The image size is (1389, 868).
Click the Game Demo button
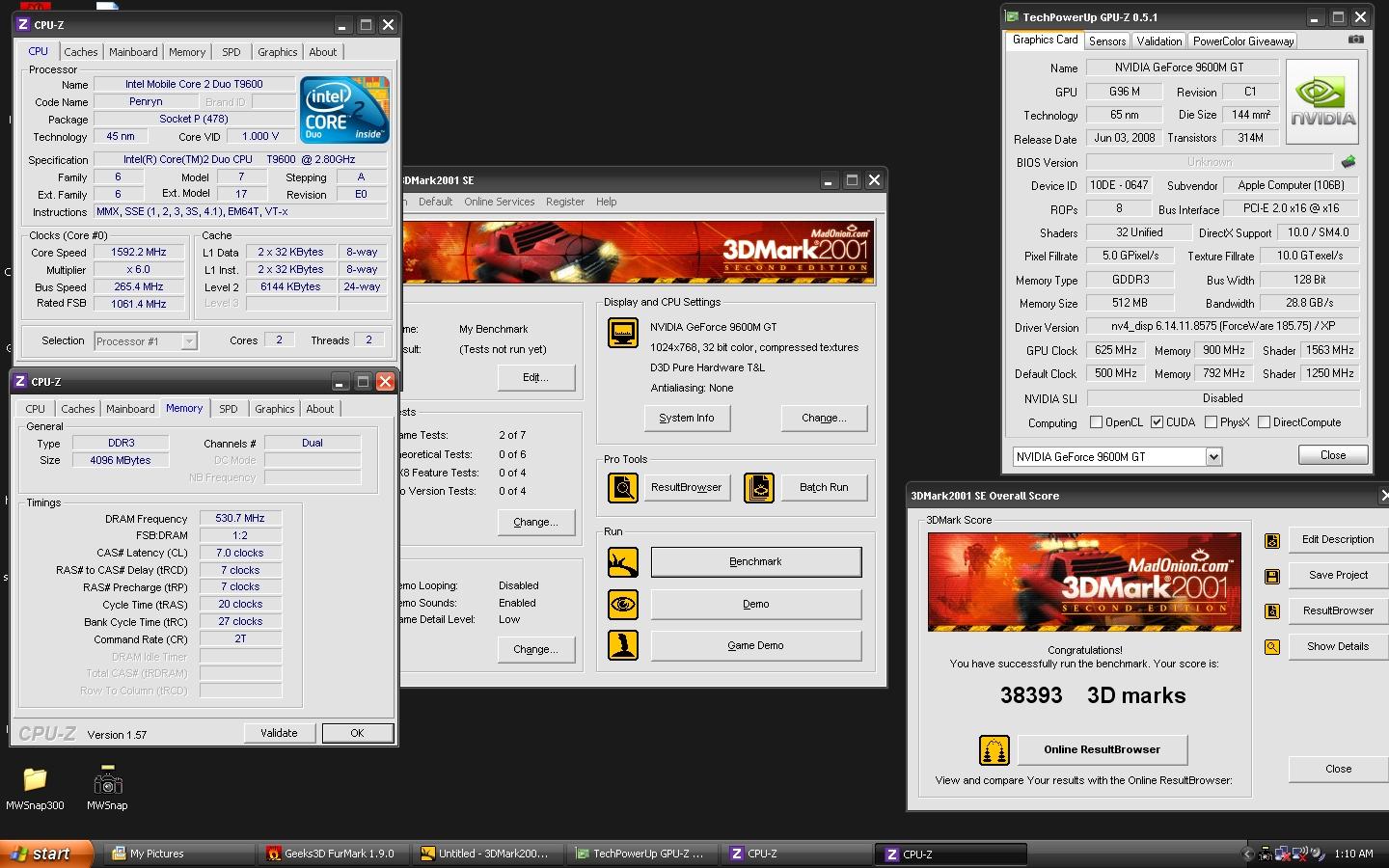[x=756, y=645]
